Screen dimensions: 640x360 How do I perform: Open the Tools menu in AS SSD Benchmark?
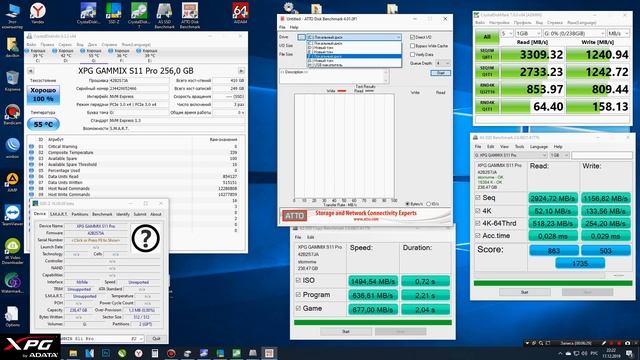point(519,147)
